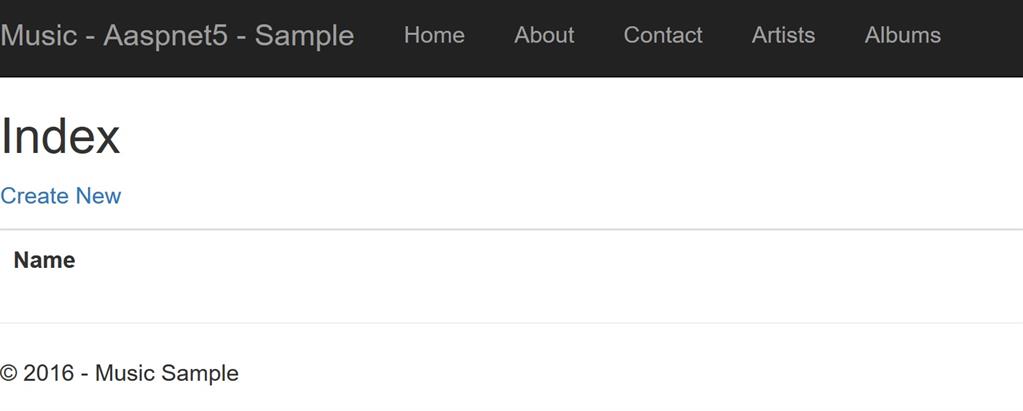This screenshot has height=411, width=1023.
Task: Click blank area right of Create New
Action: (x=500, y=196)
